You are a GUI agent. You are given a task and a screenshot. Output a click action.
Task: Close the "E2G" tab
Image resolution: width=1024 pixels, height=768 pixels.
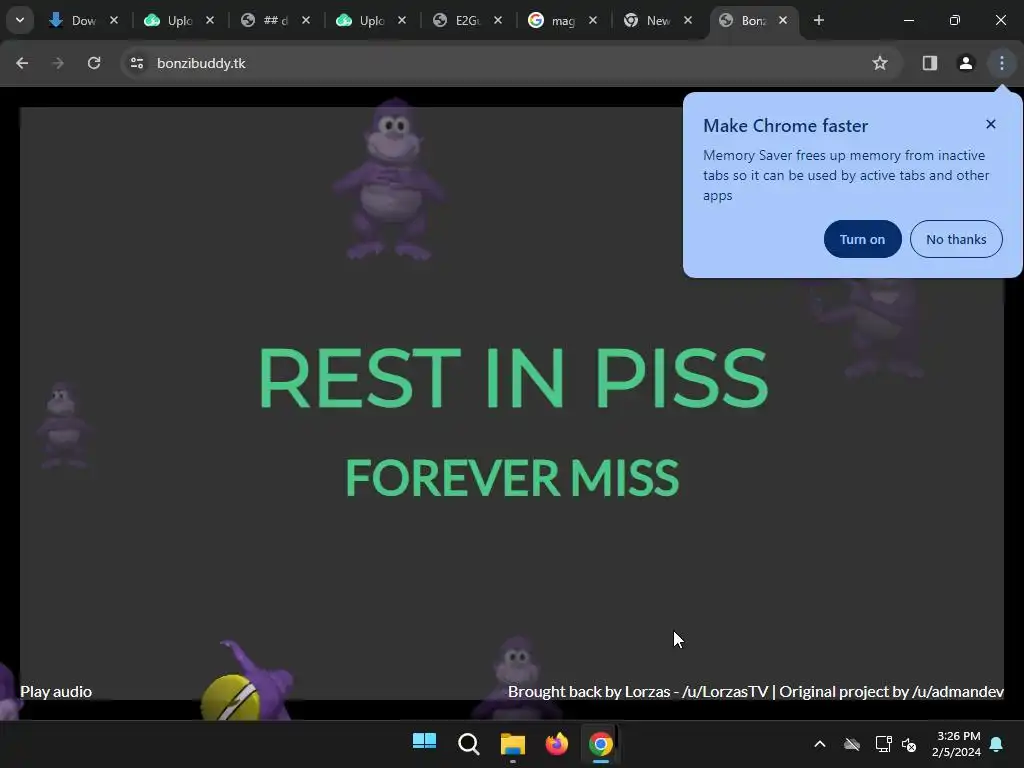(498, 20)
